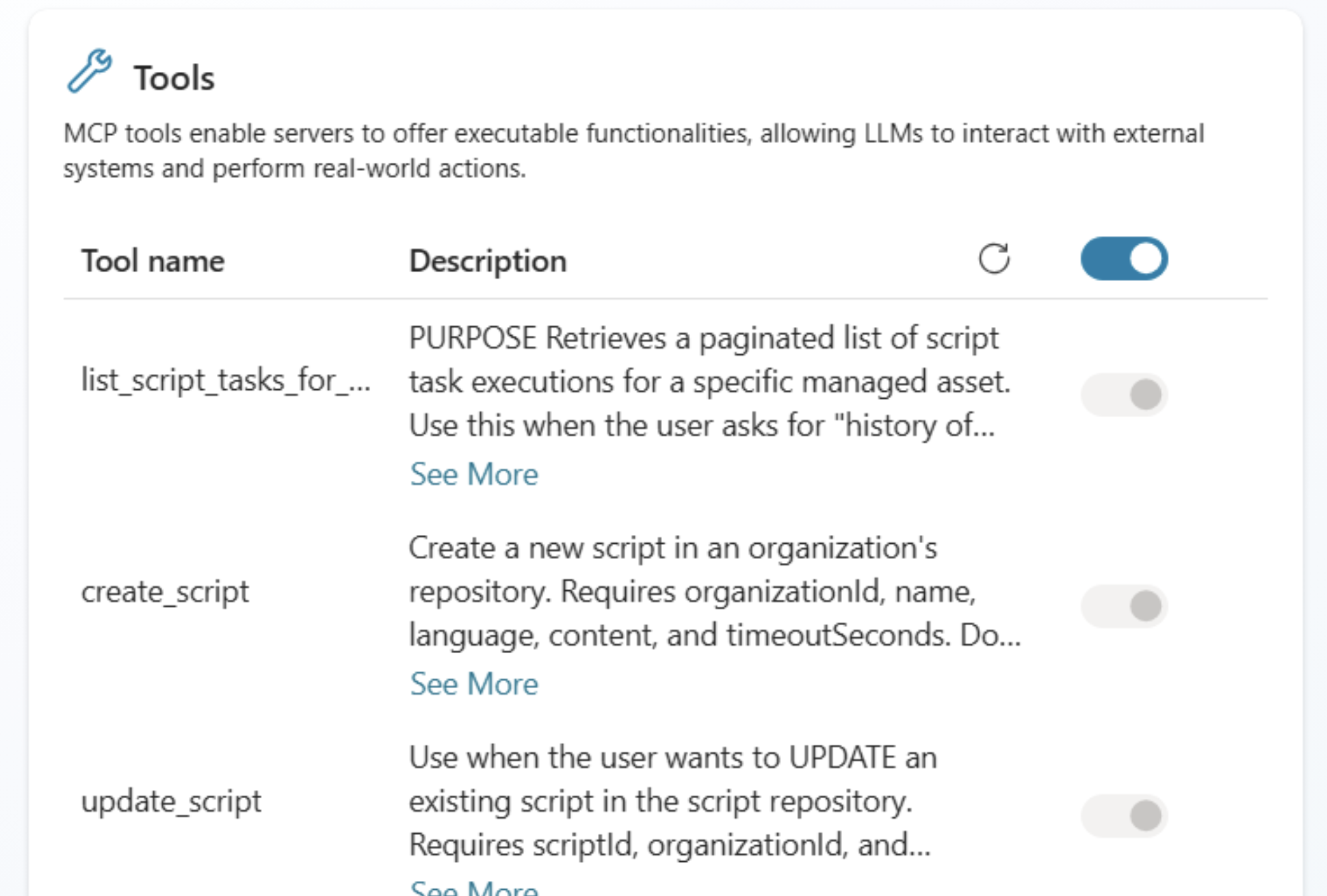This screenshot has width=1327, height=896.
Task: Select the update_script tool name
Action: click(171, 801)
